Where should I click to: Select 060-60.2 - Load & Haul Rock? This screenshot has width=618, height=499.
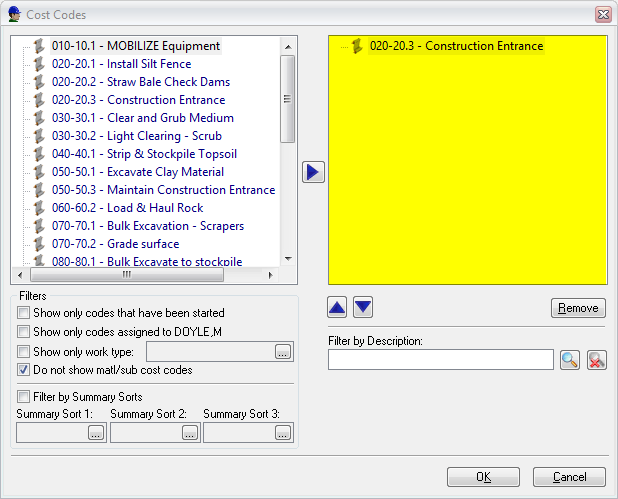pyautogui.click(x=128, y=208)
